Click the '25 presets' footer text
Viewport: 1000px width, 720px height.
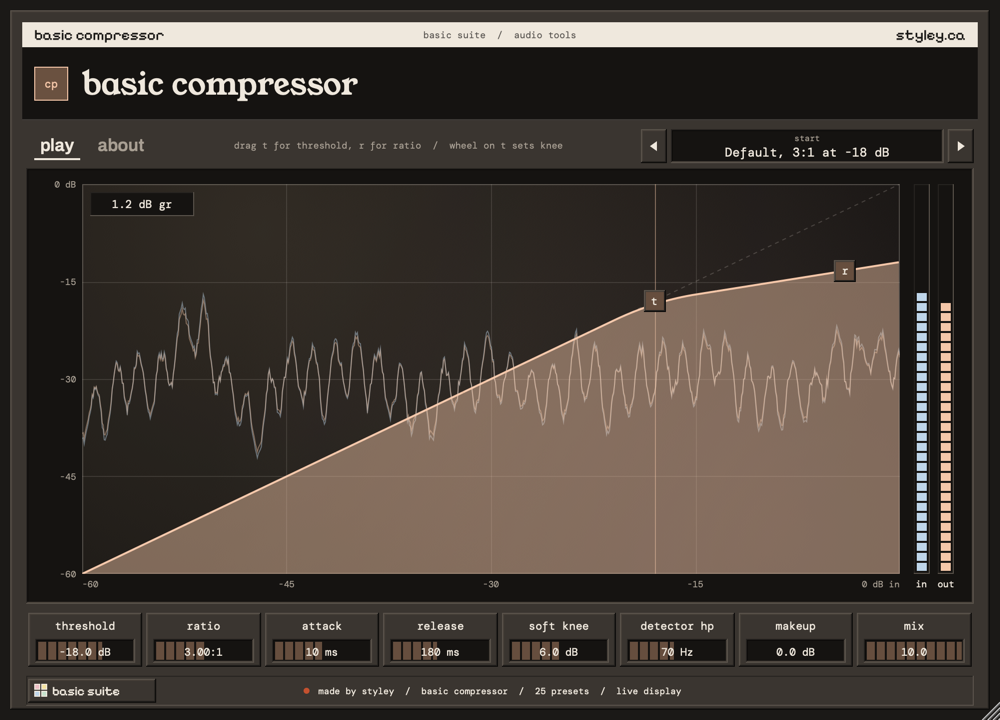pyautogui.click(x=562, y=691)
